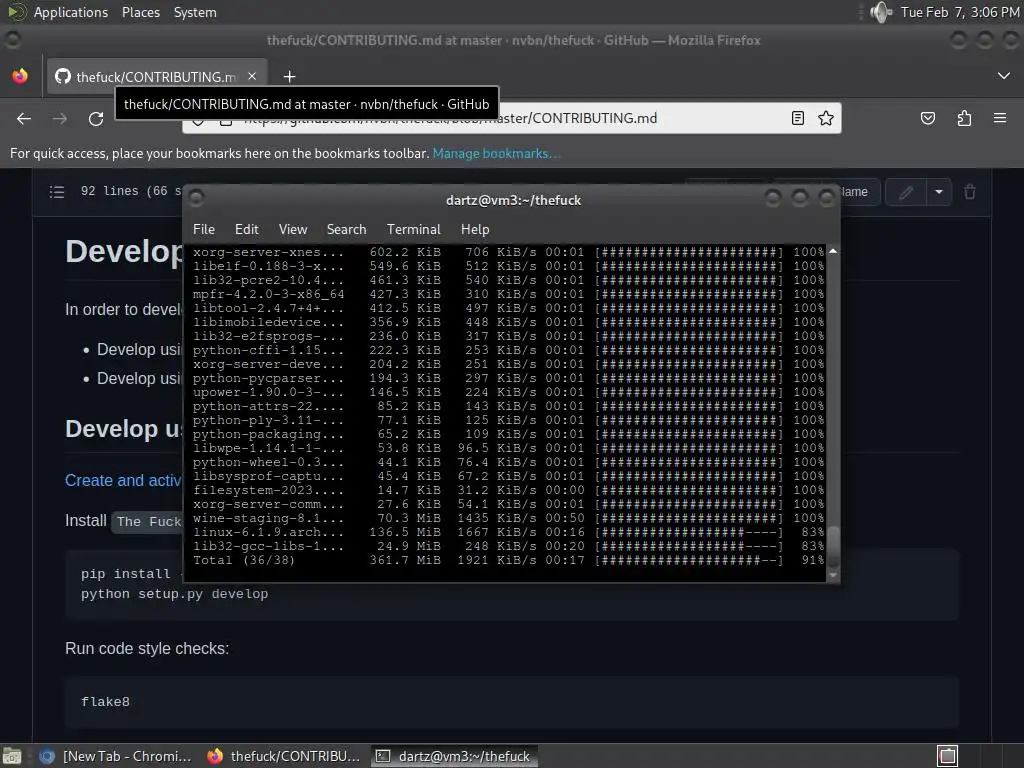1024x768 pixels.
Task: Open Firefox hamburger application menu
Action: 1000,118
